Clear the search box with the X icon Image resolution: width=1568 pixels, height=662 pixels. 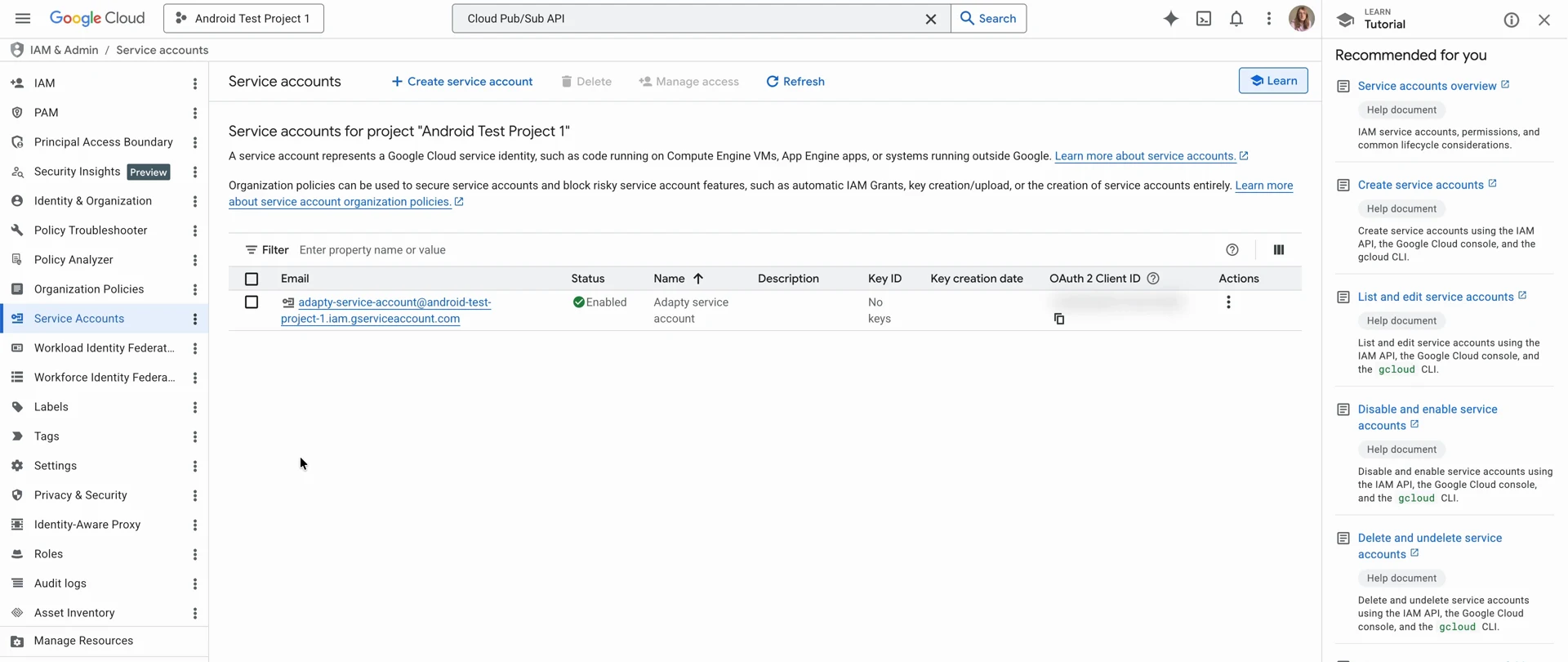pyautogui.click(x=930, y=18)
